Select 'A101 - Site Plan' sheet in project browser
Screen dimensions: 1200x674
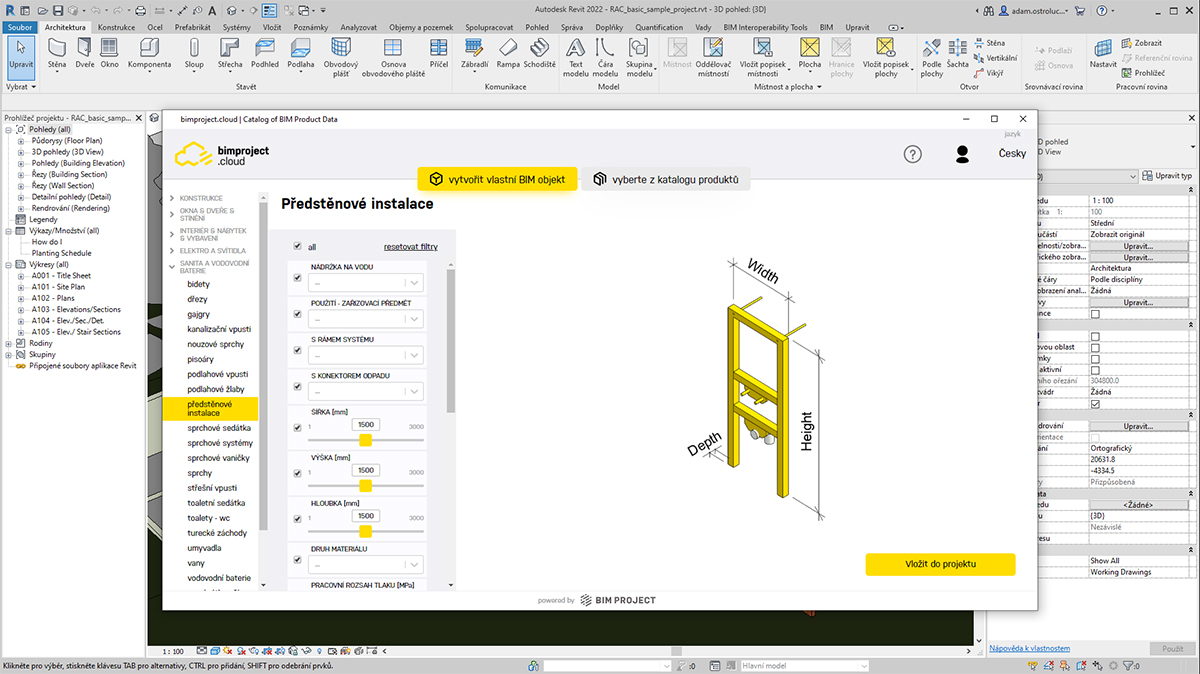[x=59, y=287]
